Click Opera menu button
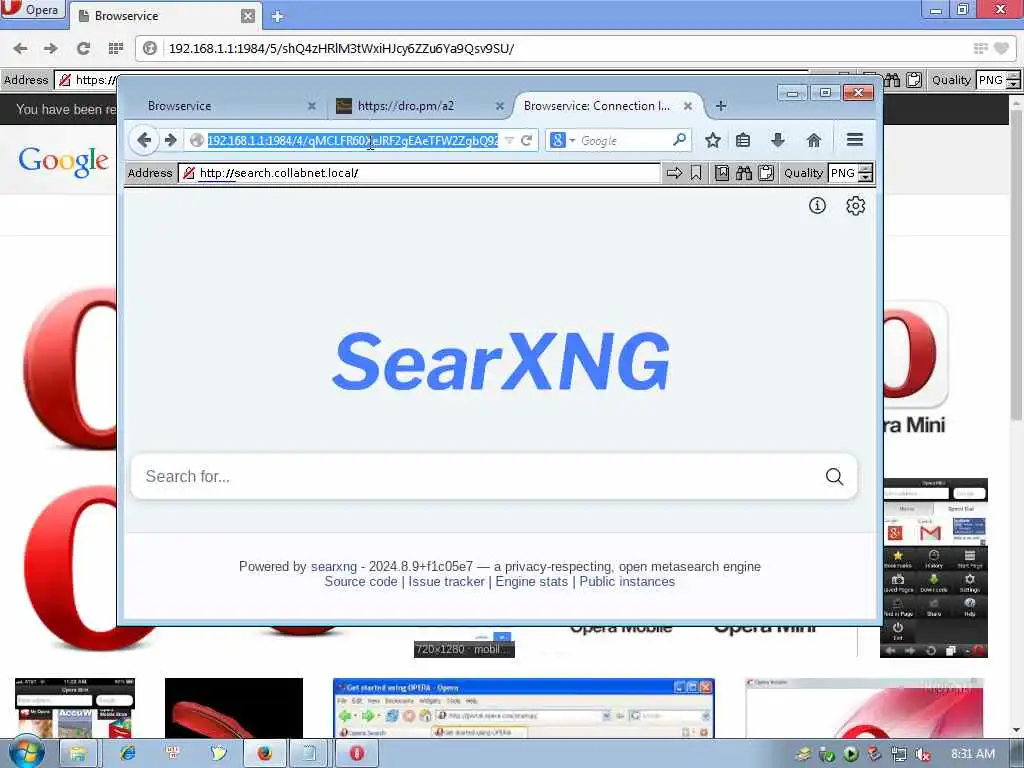 coord(31,10)
